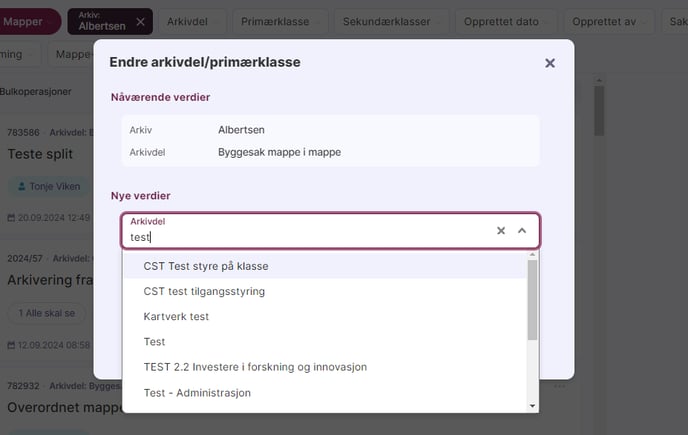Click the background page scrollbar thumb
Screen dimensions: 688x435
pos(599,111)
